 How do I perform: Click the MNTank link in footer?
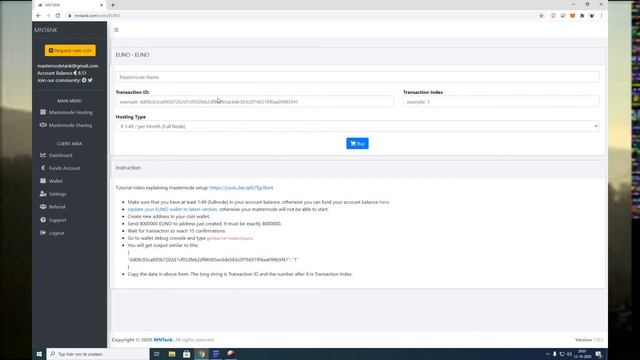tap(163, 340)
